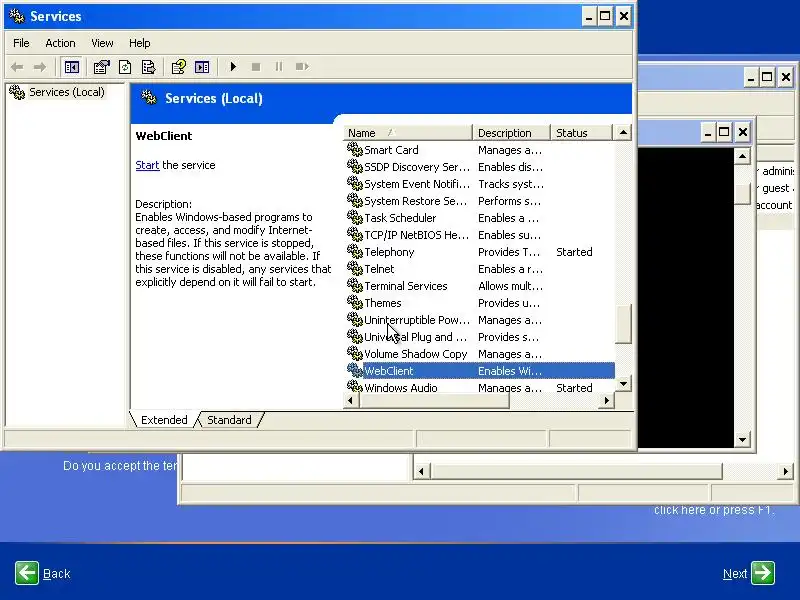Click the Refresh toolbar icon
Viewport: 800px width, 600px height.
[x=125, y=67]
